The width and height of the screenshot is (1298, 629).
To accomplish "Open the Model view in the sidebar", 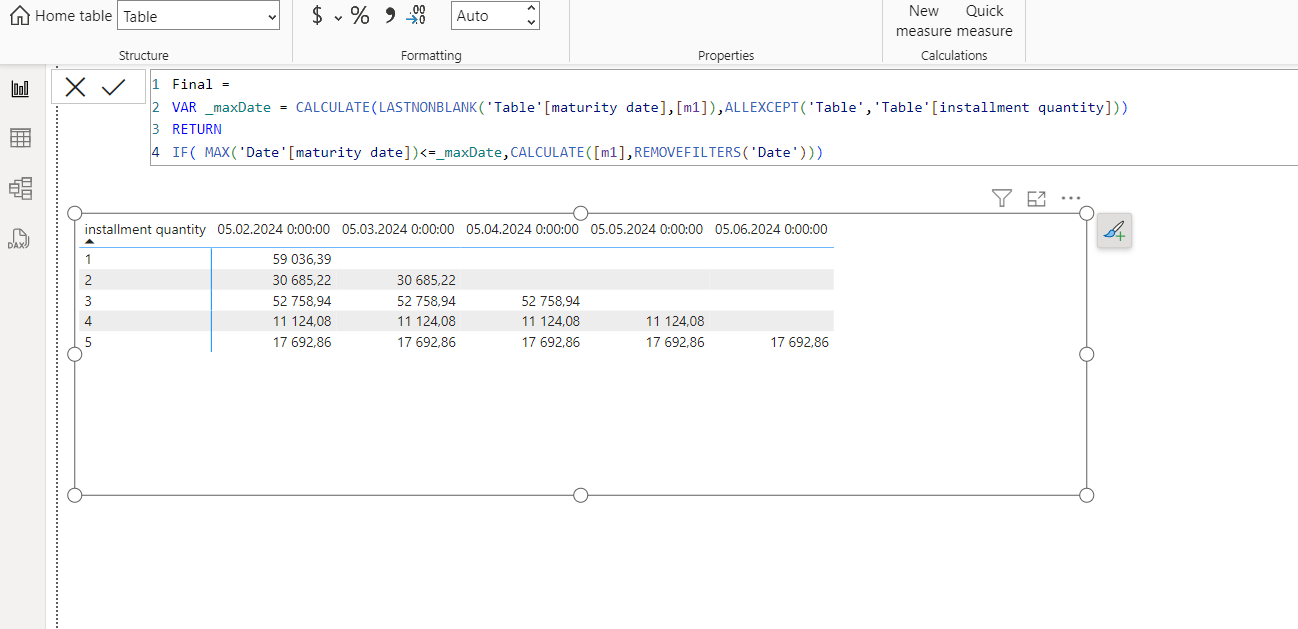I will [20, 187].
